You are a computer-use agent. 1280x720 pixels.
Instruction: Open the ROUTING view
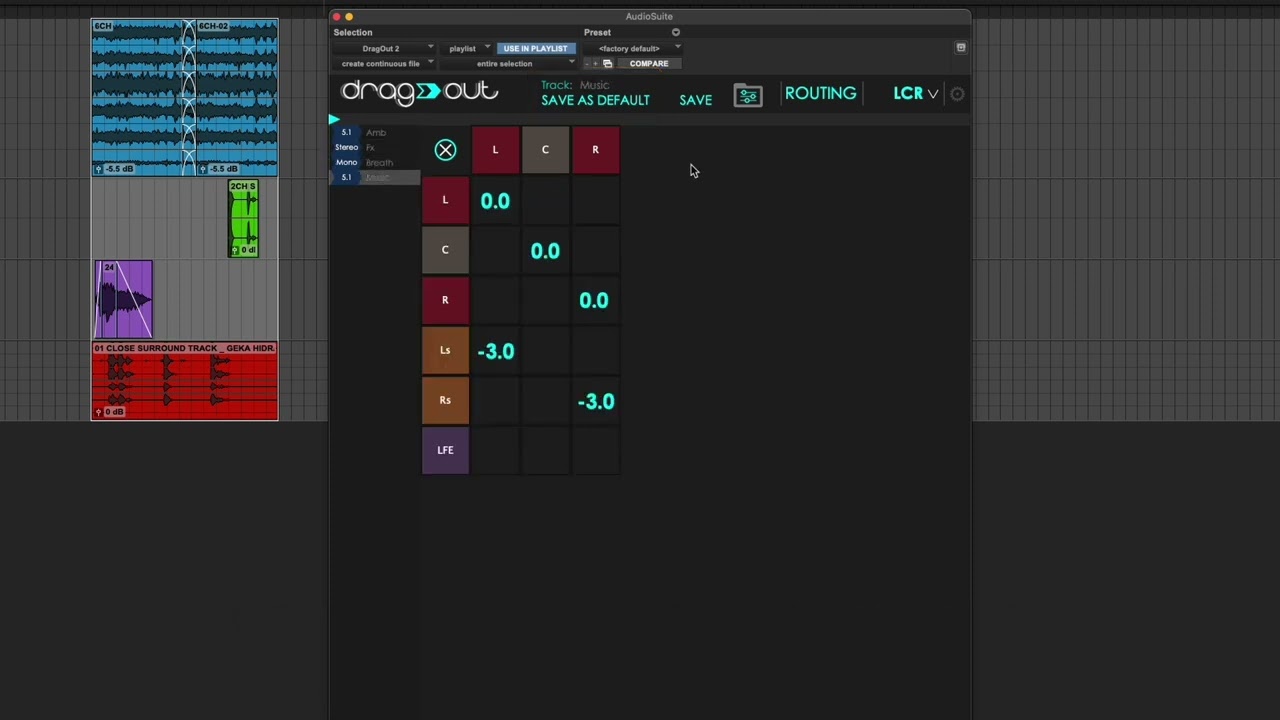820,93
